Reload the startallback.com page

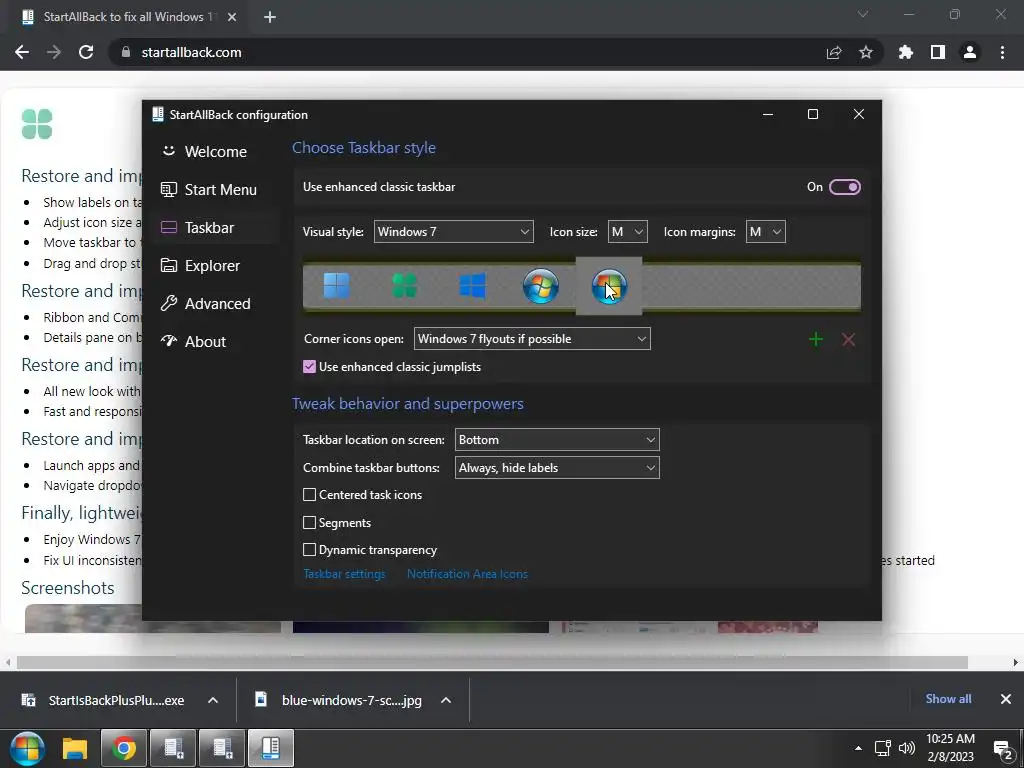click(x=86, y=52)
